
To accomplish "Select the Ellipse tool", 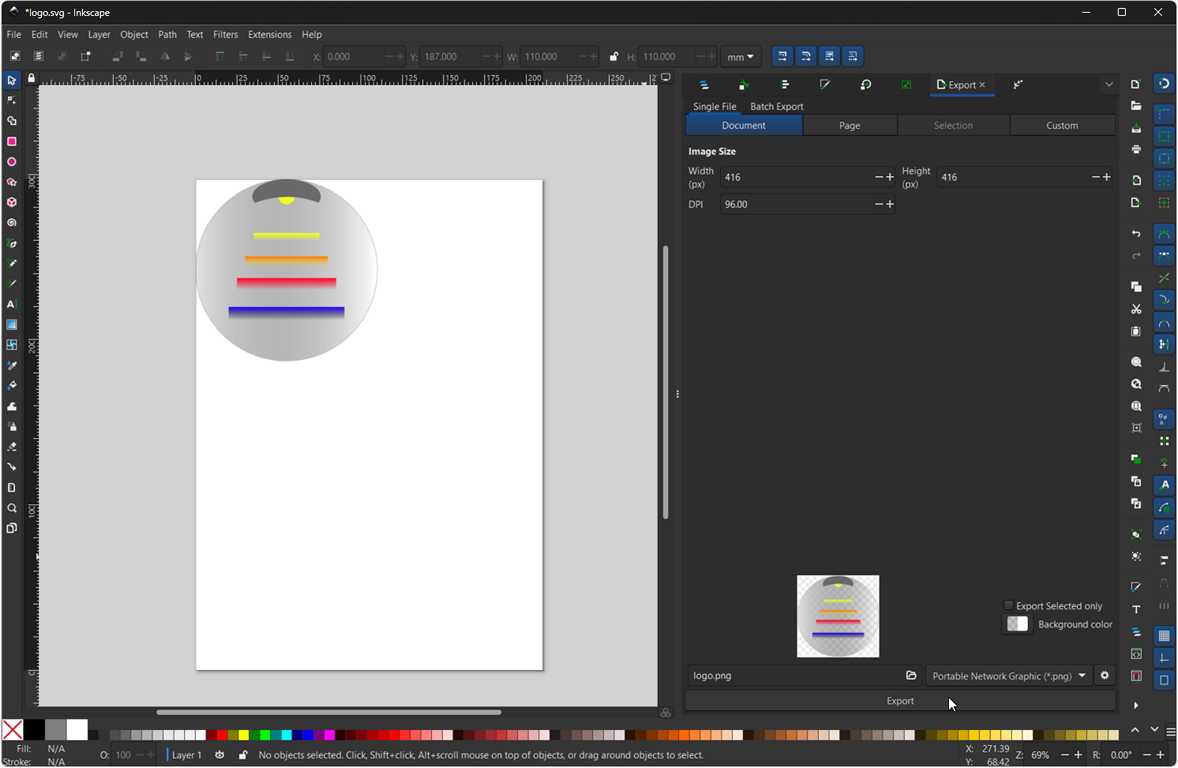I will pos(11,162).
